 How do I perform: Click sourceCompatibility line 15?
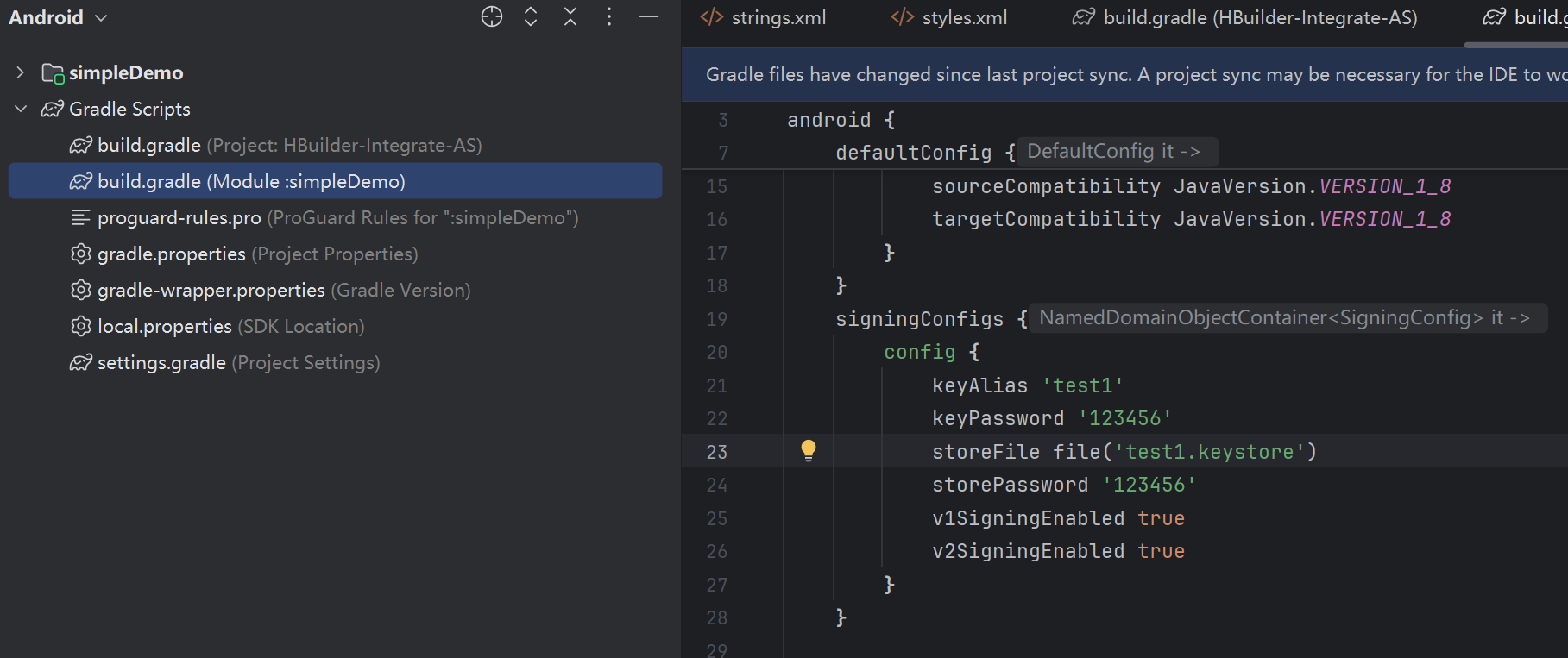point(1192,186)
